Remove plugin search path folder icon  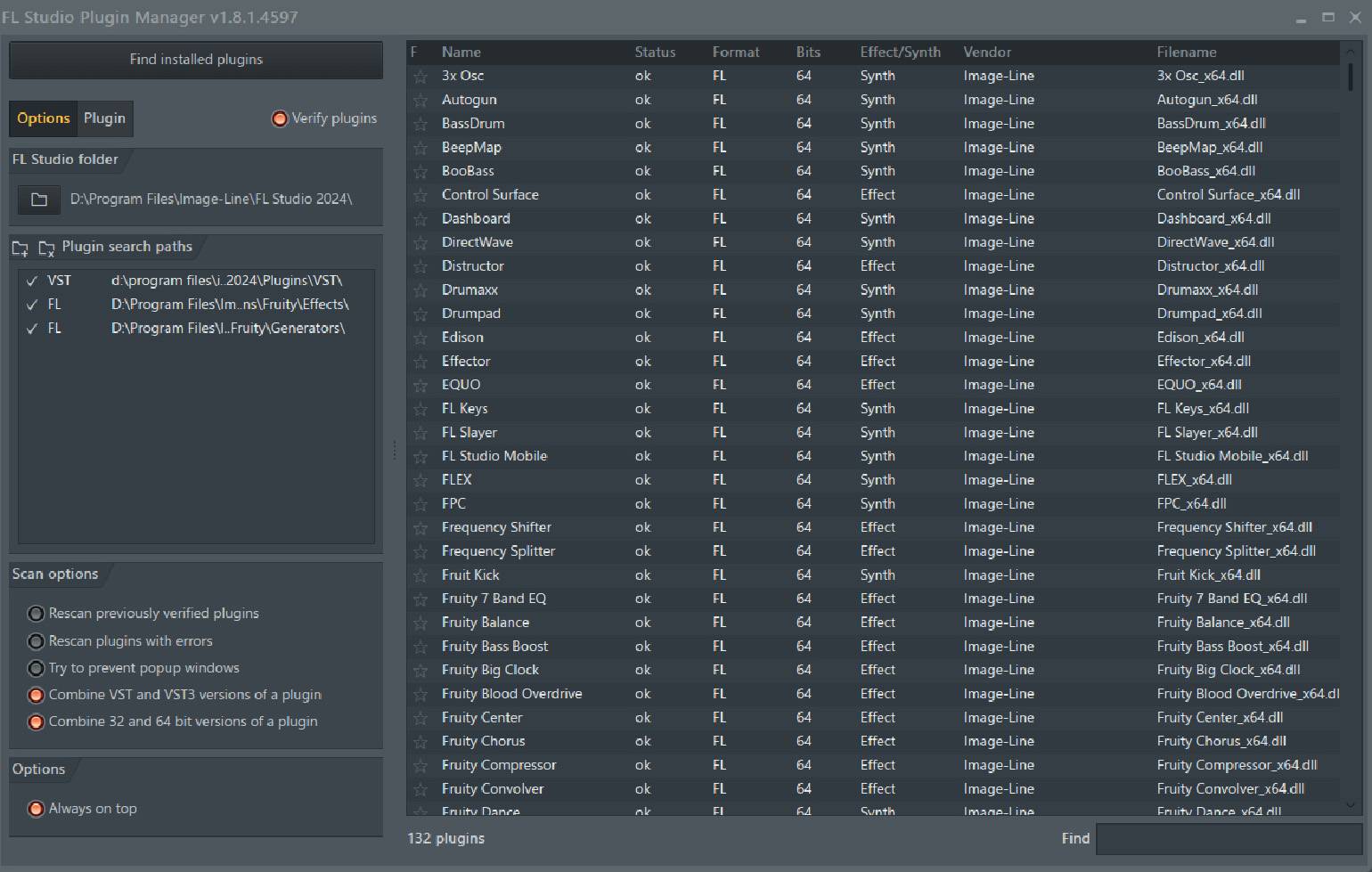pyautogui.click(x=46, y=249)
